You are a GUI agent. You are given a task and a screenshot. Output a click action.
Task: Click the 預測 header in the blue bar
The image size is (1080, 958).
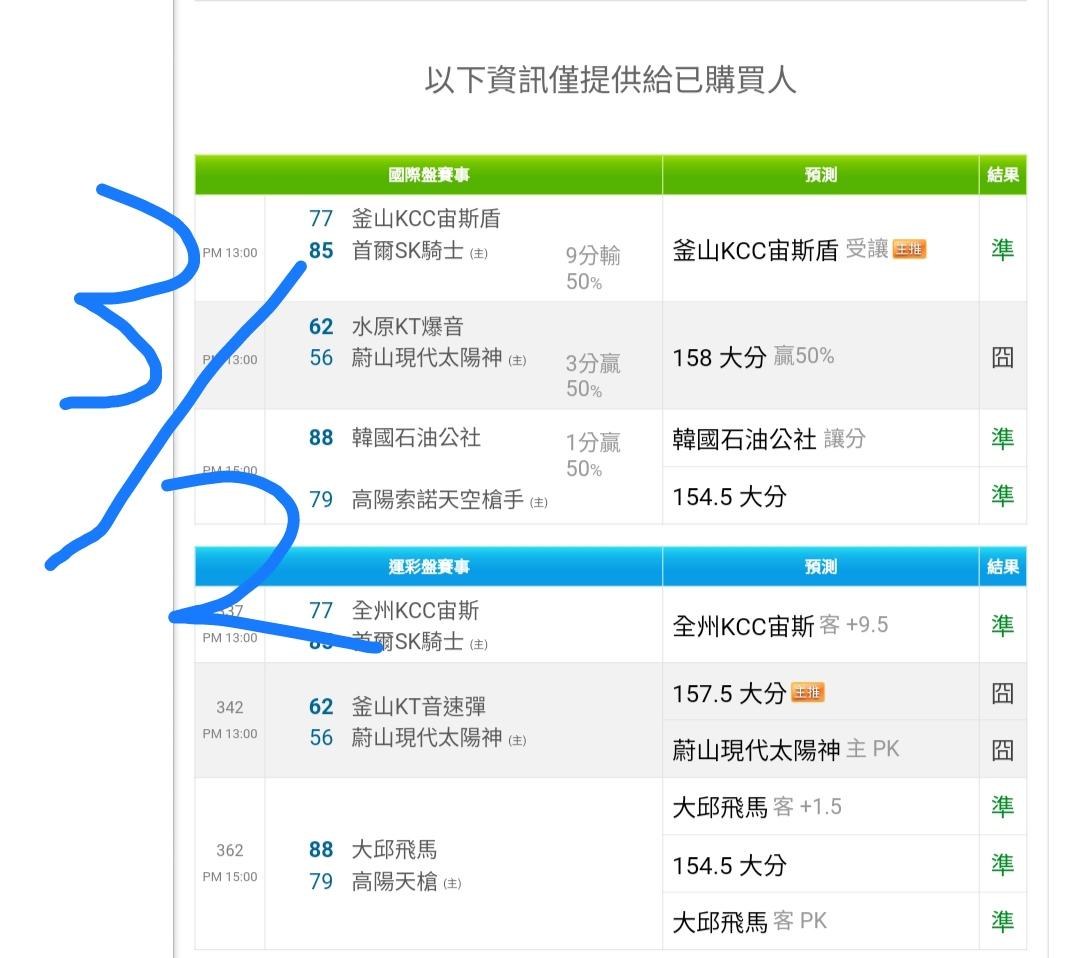pyautogui.click(x=820, y=567)
